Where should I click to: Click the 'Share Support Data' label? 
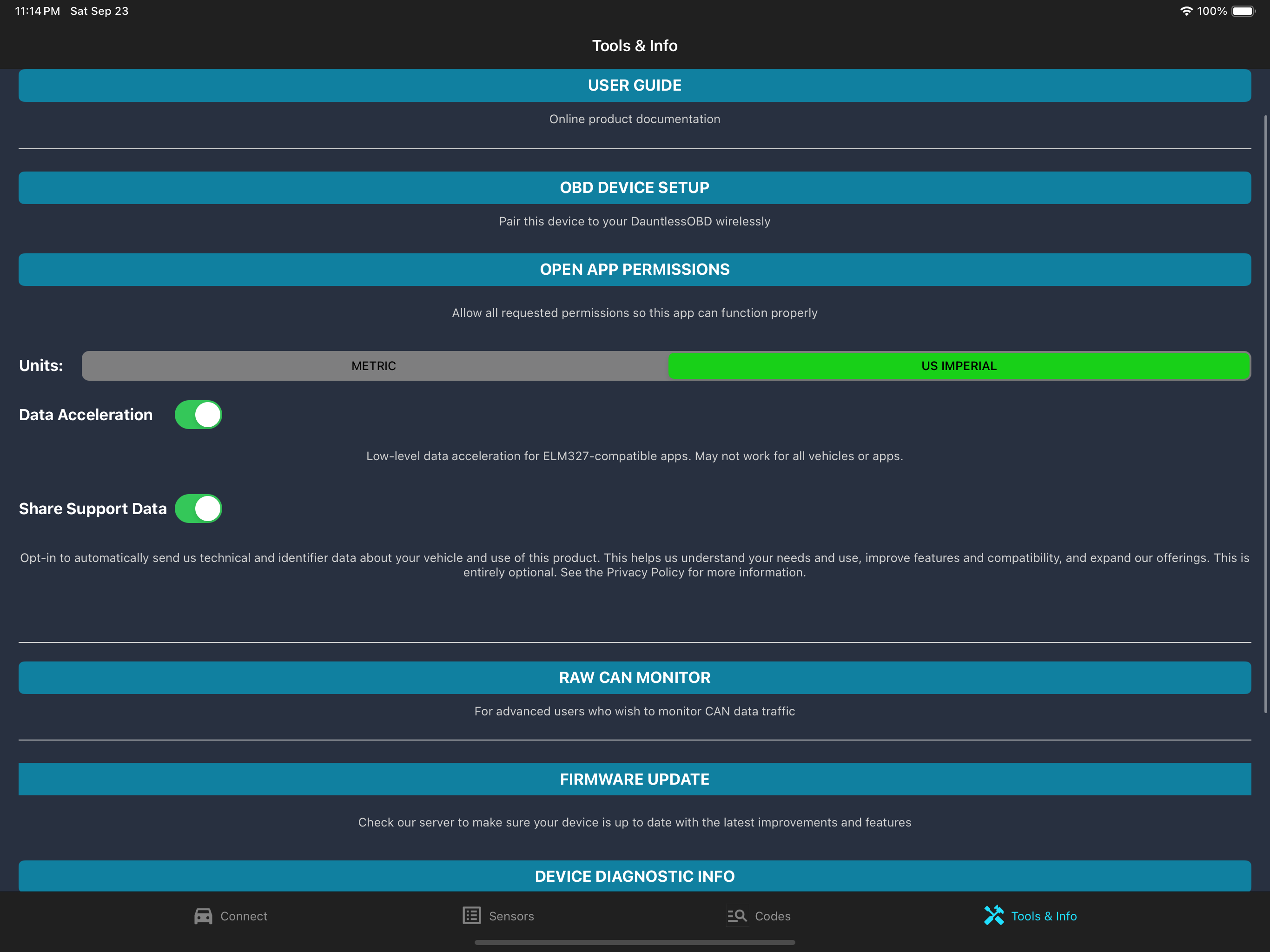(x=93, y=509)
